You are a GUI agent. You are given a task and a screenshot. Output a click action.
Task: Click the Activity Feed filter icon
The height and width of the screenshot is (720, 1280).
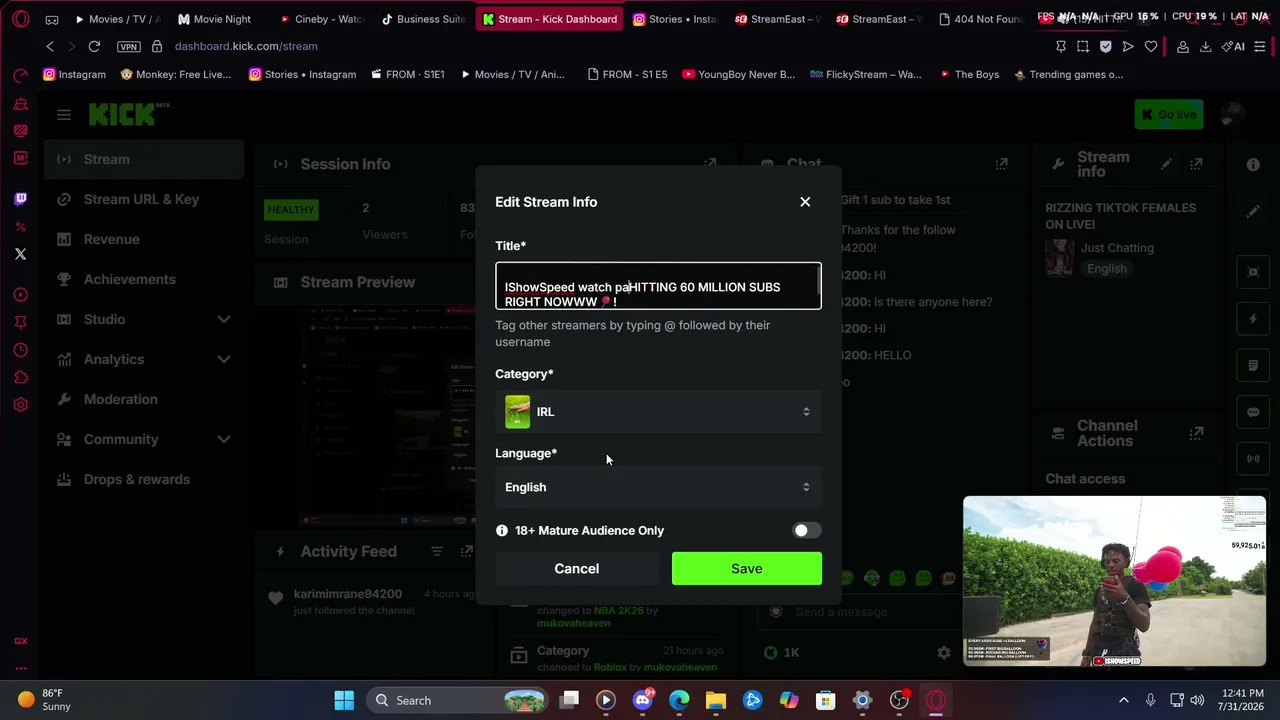tap(437, 551)
